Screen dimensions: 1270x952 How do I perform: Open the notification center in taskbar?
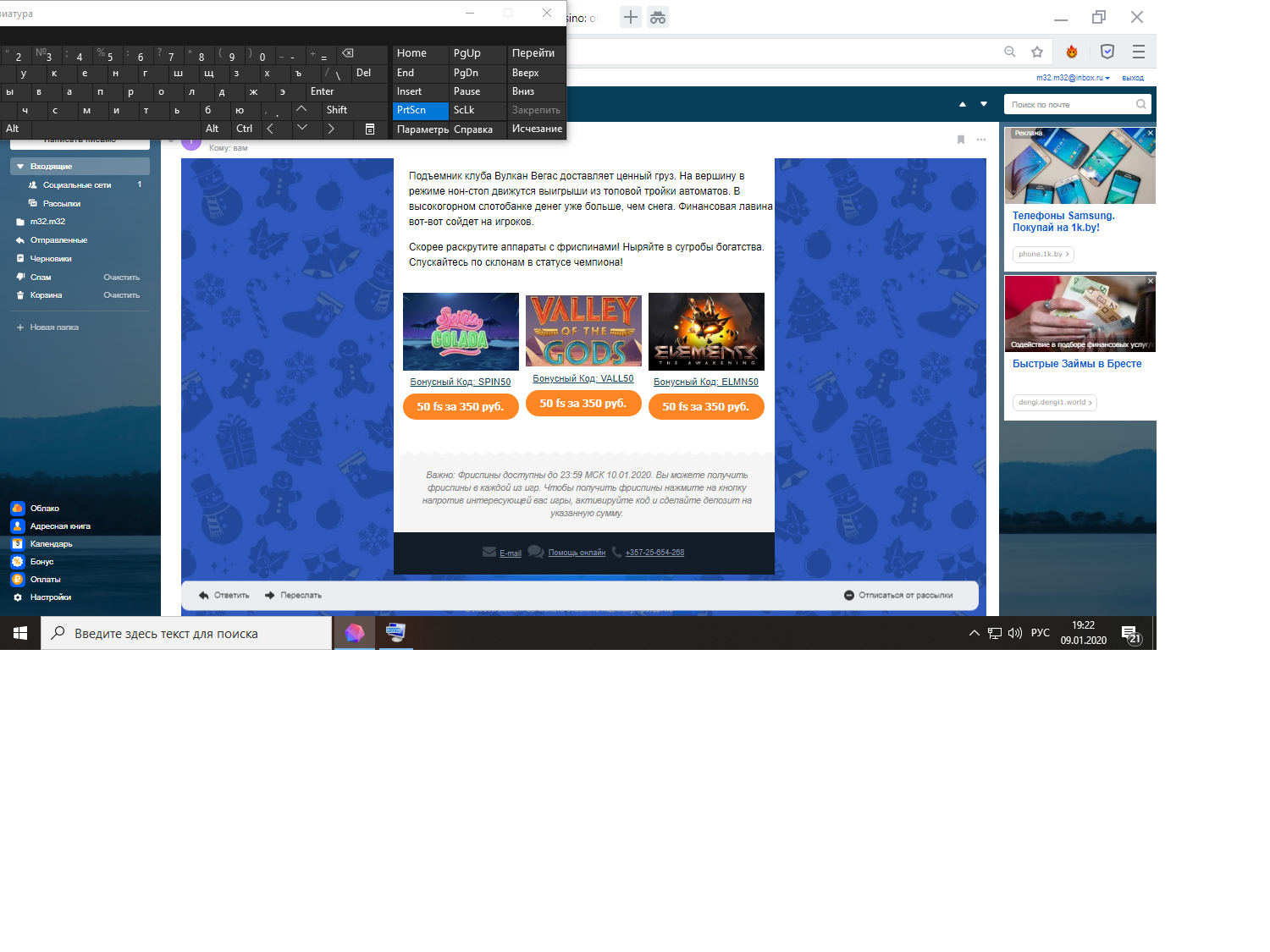click(x=1130, y=633)
